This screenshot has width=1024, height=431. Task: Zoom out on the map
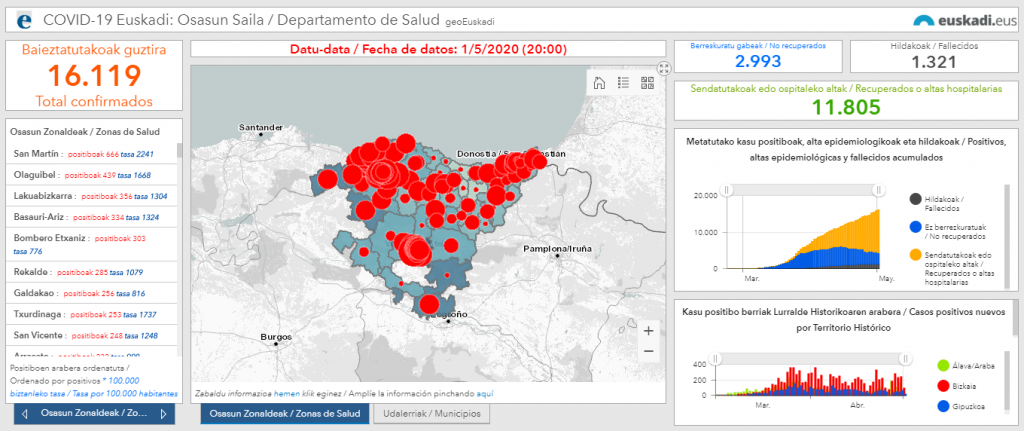tap(649, 351)
